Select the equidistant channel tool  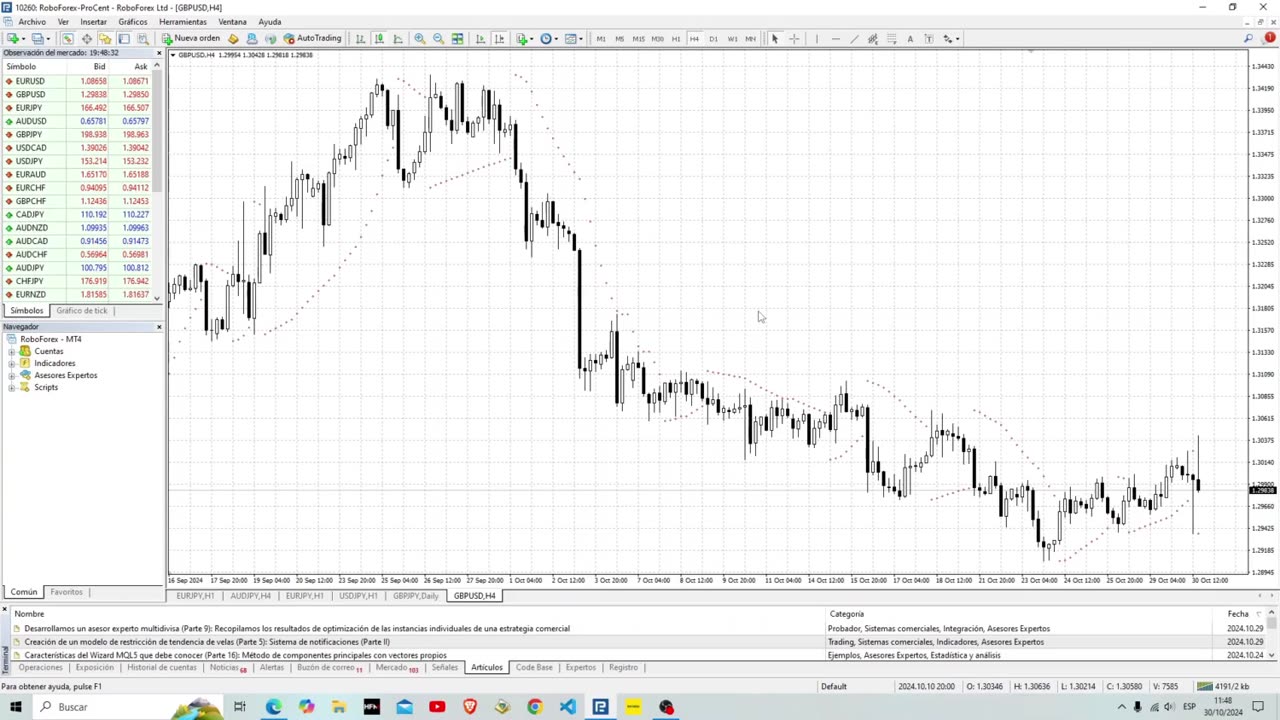point(873,38)
